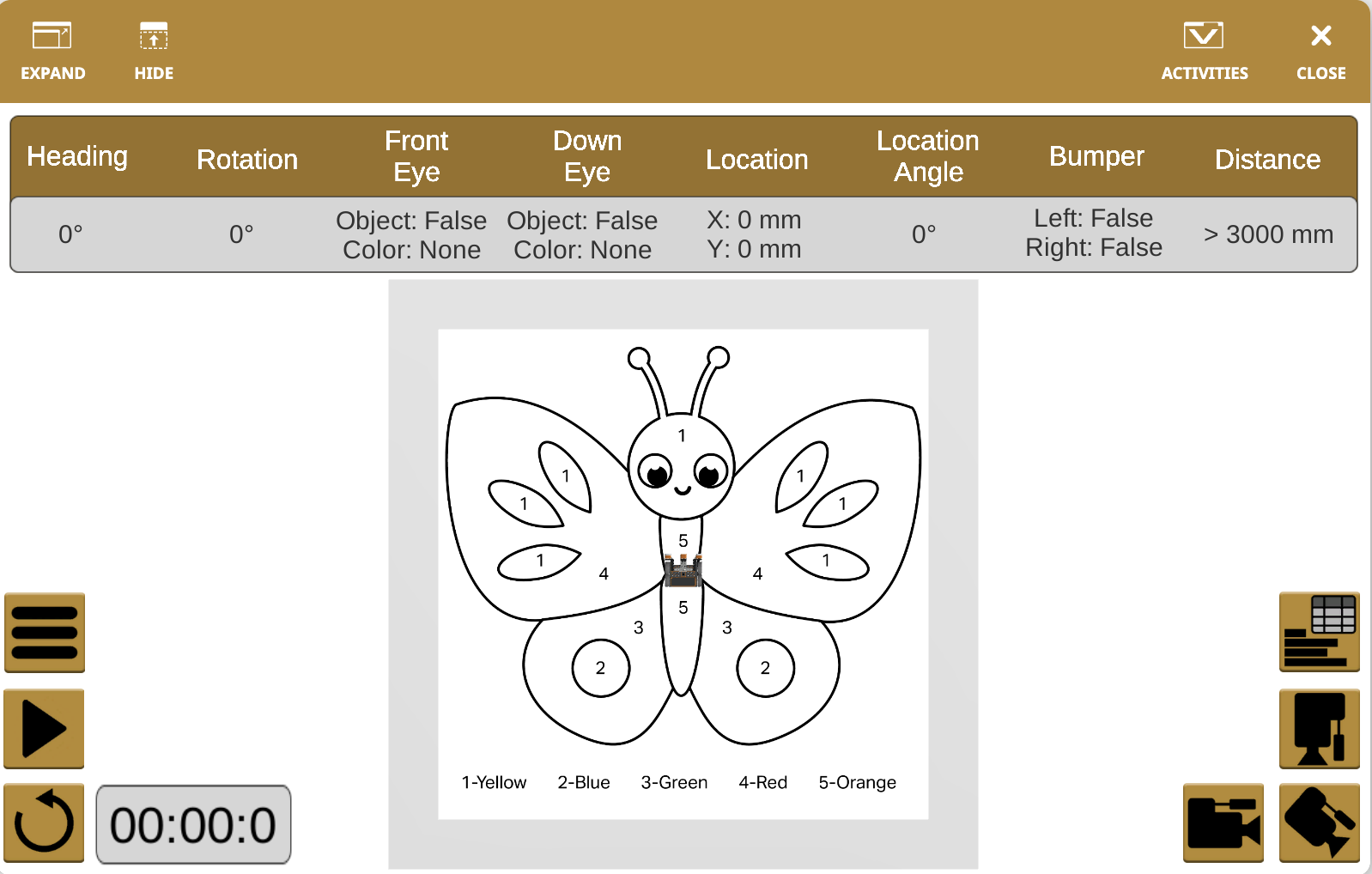Select the Bumper Left/Right reading

tap(1094, 233)
